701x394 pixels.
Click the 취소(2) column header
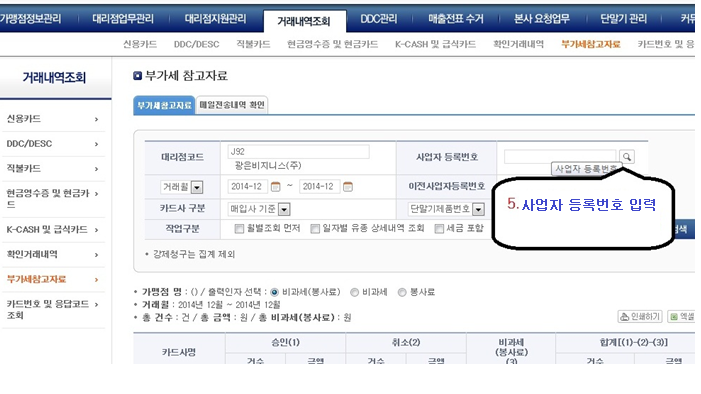pos(406,343)
